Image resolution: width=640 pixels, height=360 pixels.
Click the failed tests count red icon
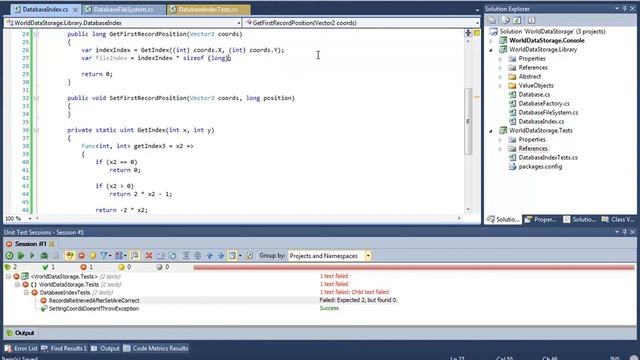pos(83,267)
